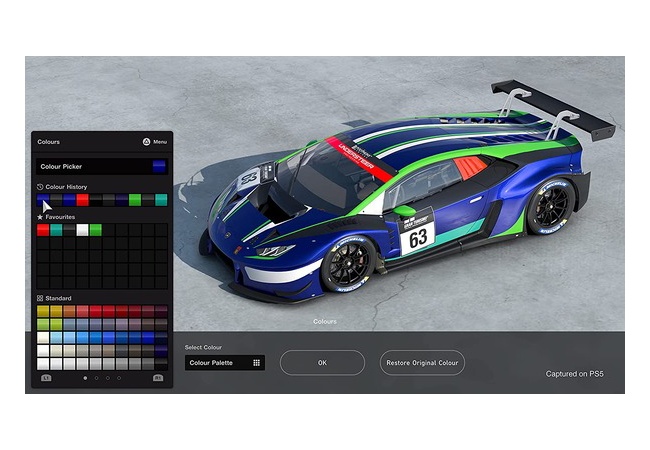650x450 pixels.
Task: Select the cream swatch starting Standard's blue row
Action: [x=43, y=338]
